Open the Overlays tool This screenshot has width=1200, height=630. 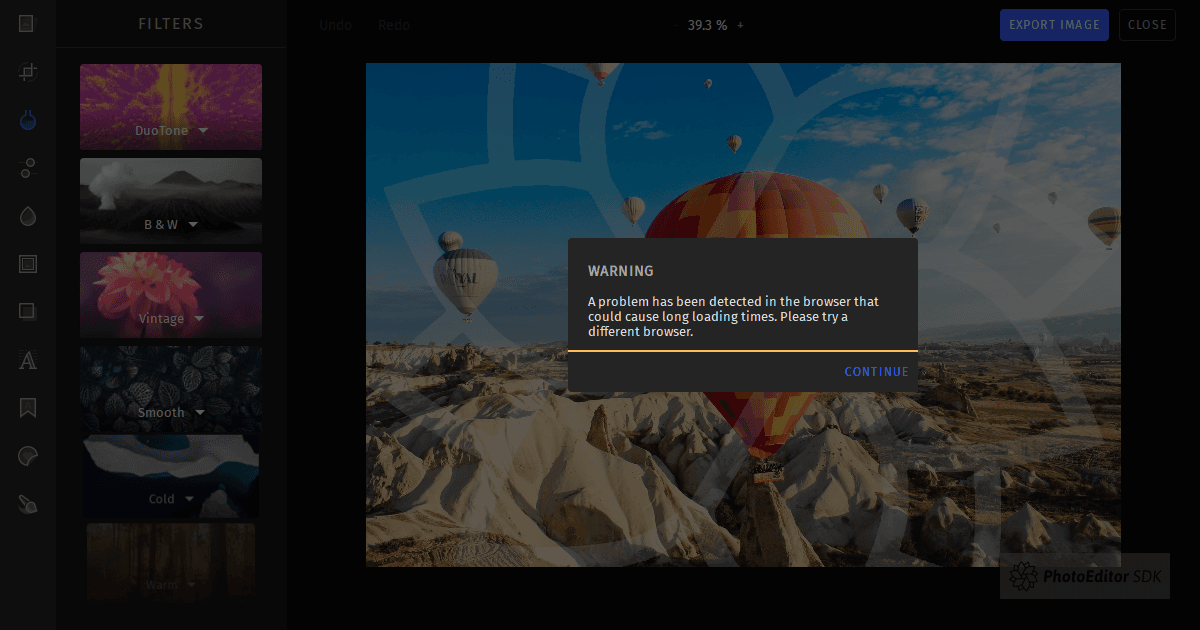(x=28, y=311)
